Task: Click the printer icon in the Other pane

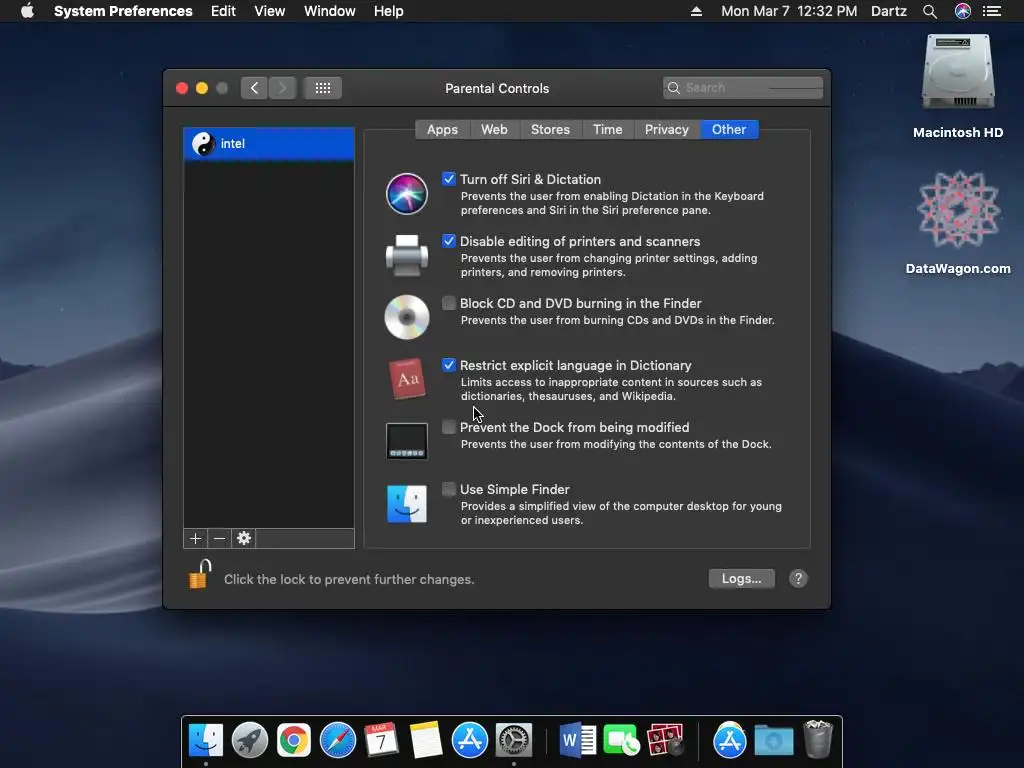Action: tap(406, 255)
